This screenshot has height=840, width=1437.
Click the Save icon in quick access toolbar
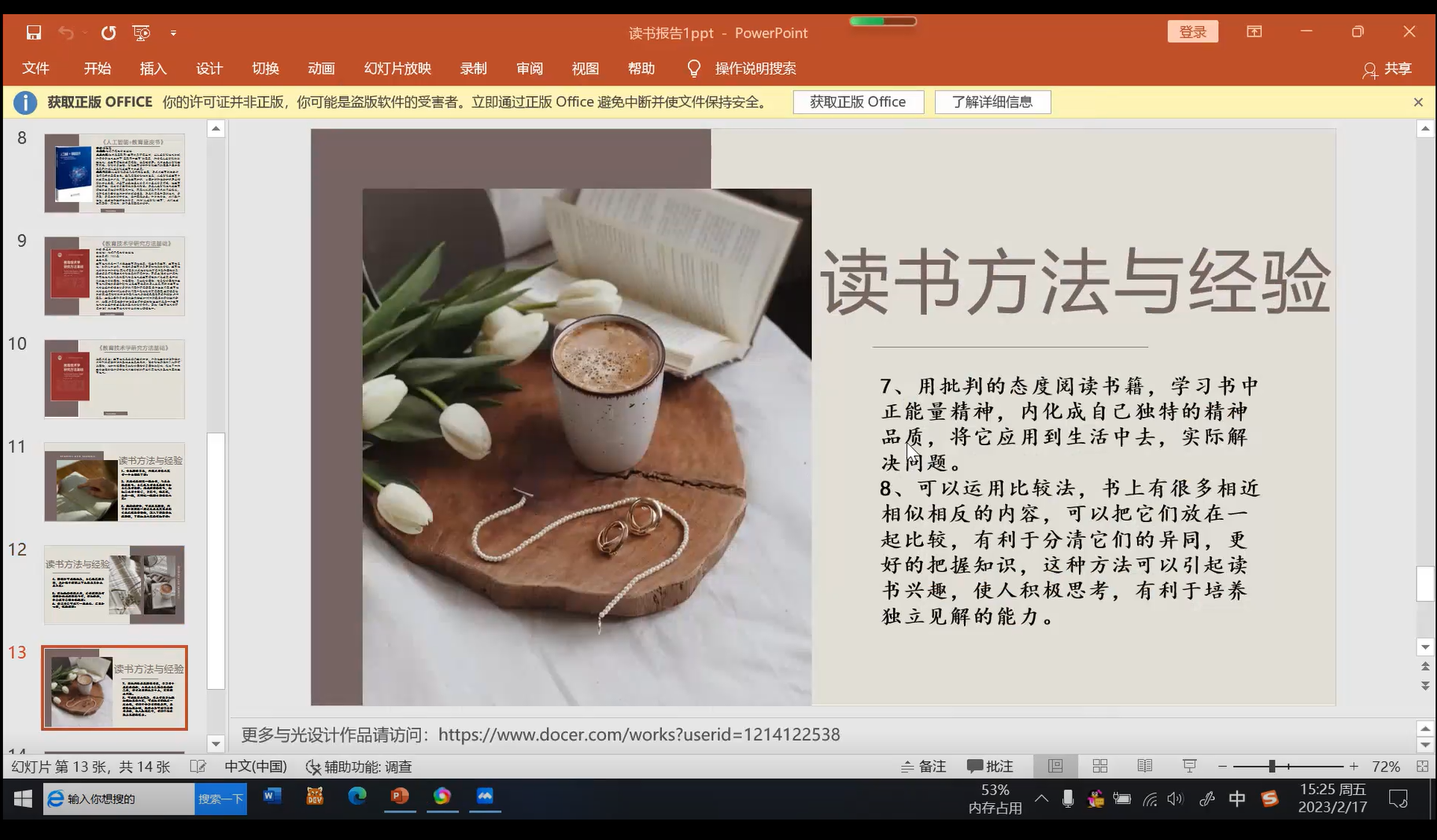pos(33,32)
